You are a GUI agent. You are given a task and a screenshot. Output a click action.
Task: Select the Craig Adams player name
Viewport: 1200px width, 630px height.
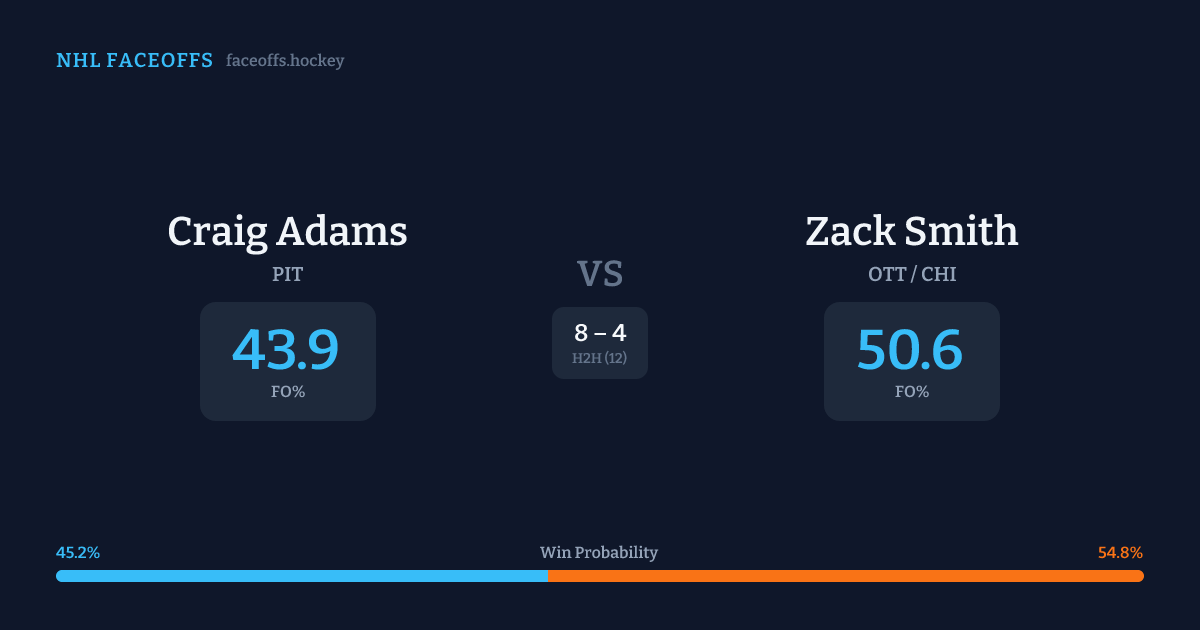point(287,231)
